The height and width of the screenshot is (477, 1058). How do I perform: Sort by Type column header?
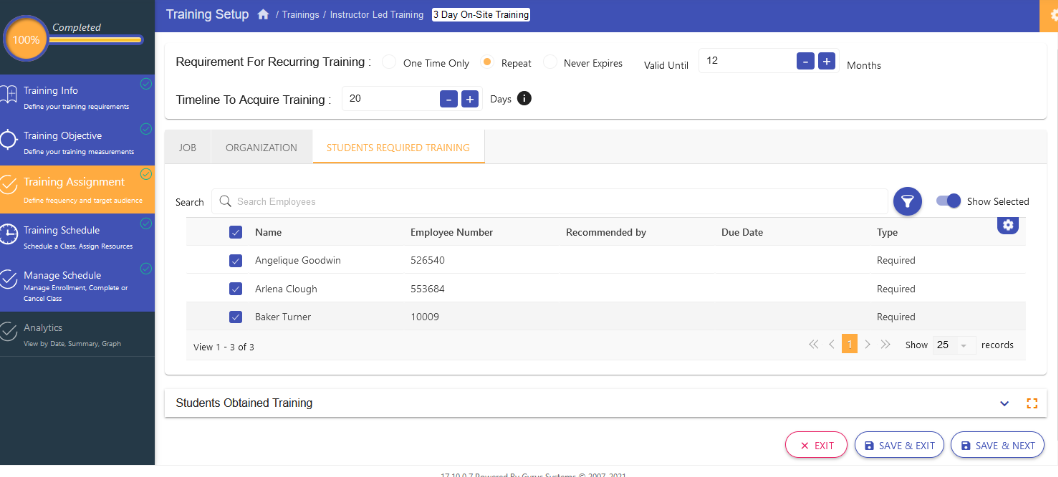coord(887,232)
